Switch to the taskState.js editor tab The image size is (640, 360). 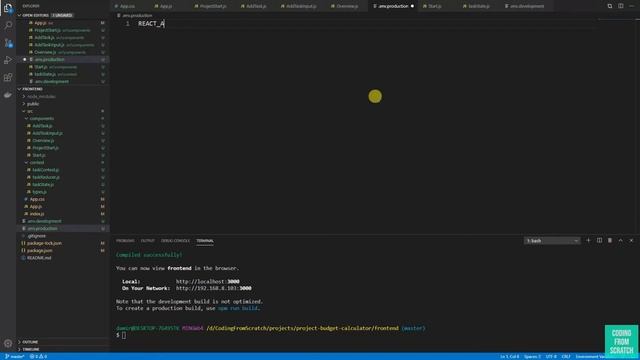(x=478, y=6)
